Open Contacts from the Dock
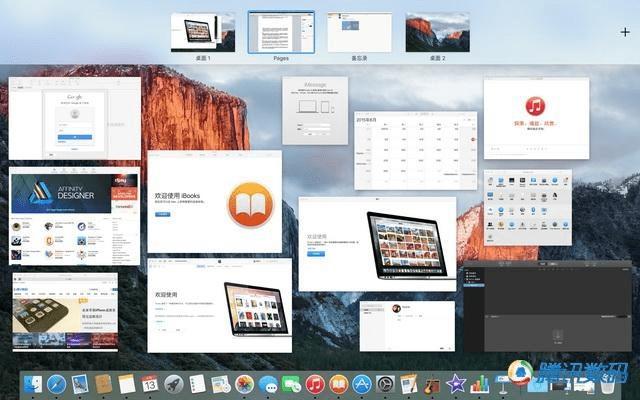This screenshot has height=400, width=640. coord(104,384)
